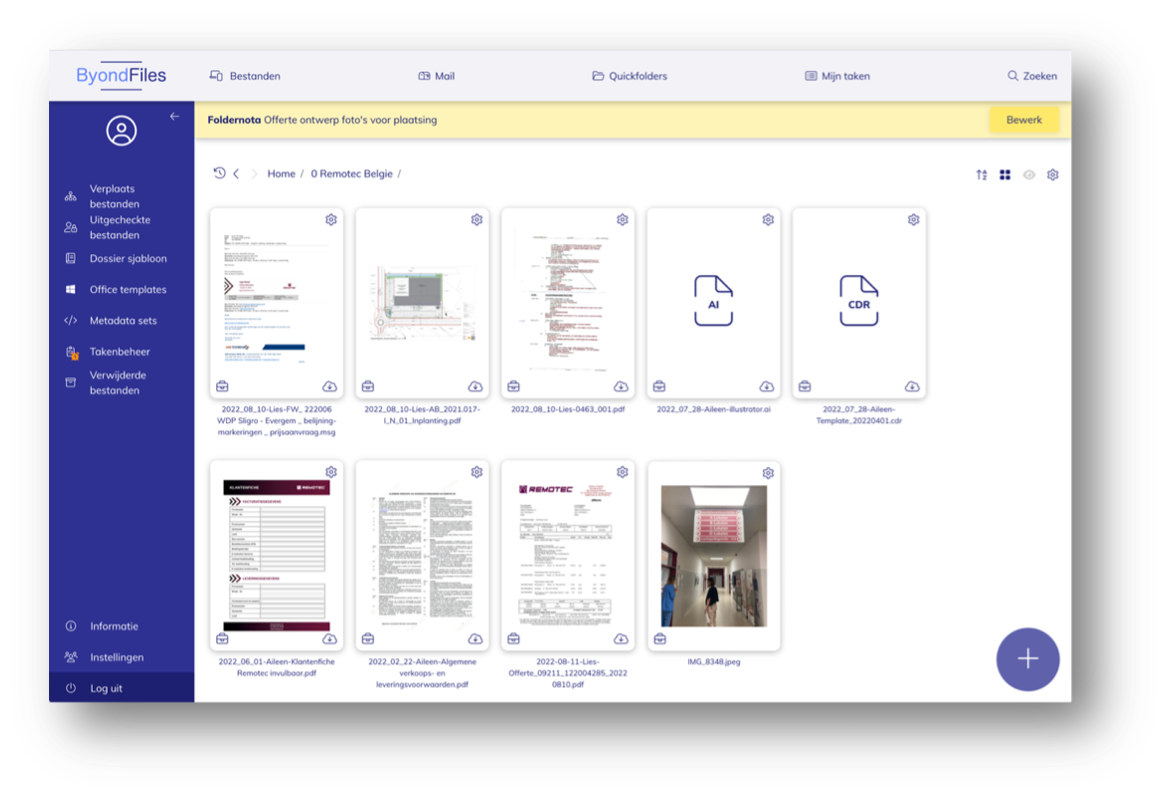
Task: Open the IMG_8348.jpeg hallway photo thumbnail
Action: click(x=713, y=556)
